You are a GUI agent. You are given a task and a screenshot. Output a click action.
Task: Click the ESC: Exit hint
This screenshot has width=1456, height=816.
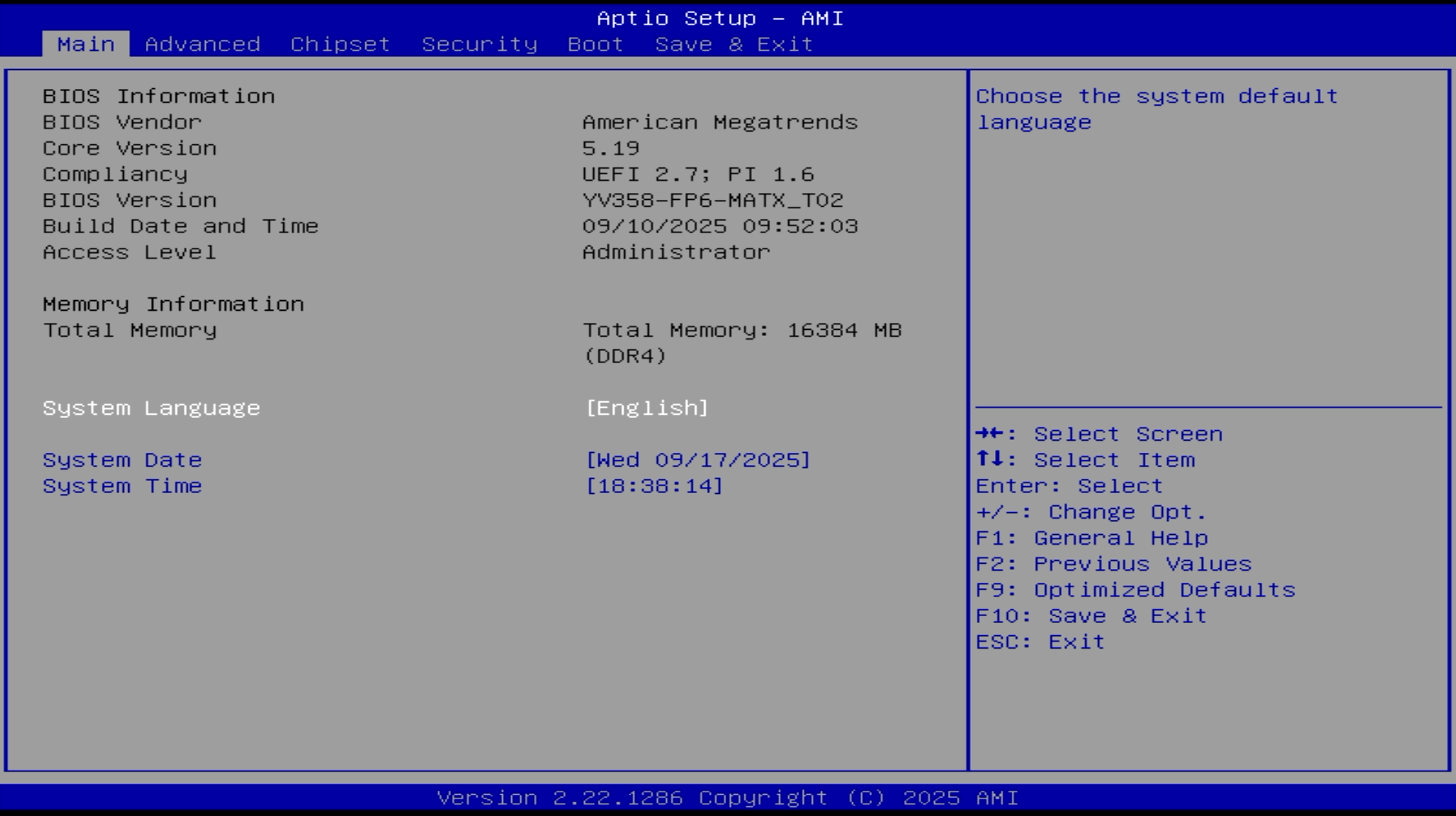click(1040, 642)
